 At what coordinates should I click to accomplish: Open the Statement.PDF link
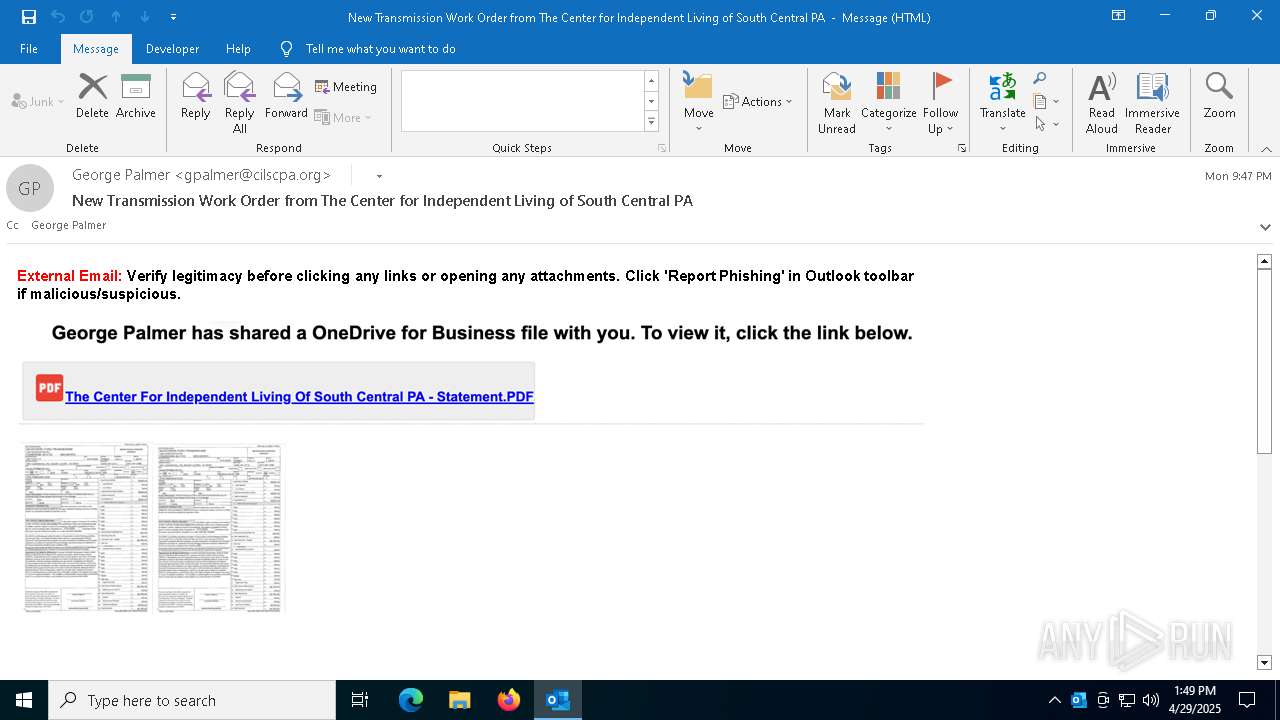coord(299,397)
